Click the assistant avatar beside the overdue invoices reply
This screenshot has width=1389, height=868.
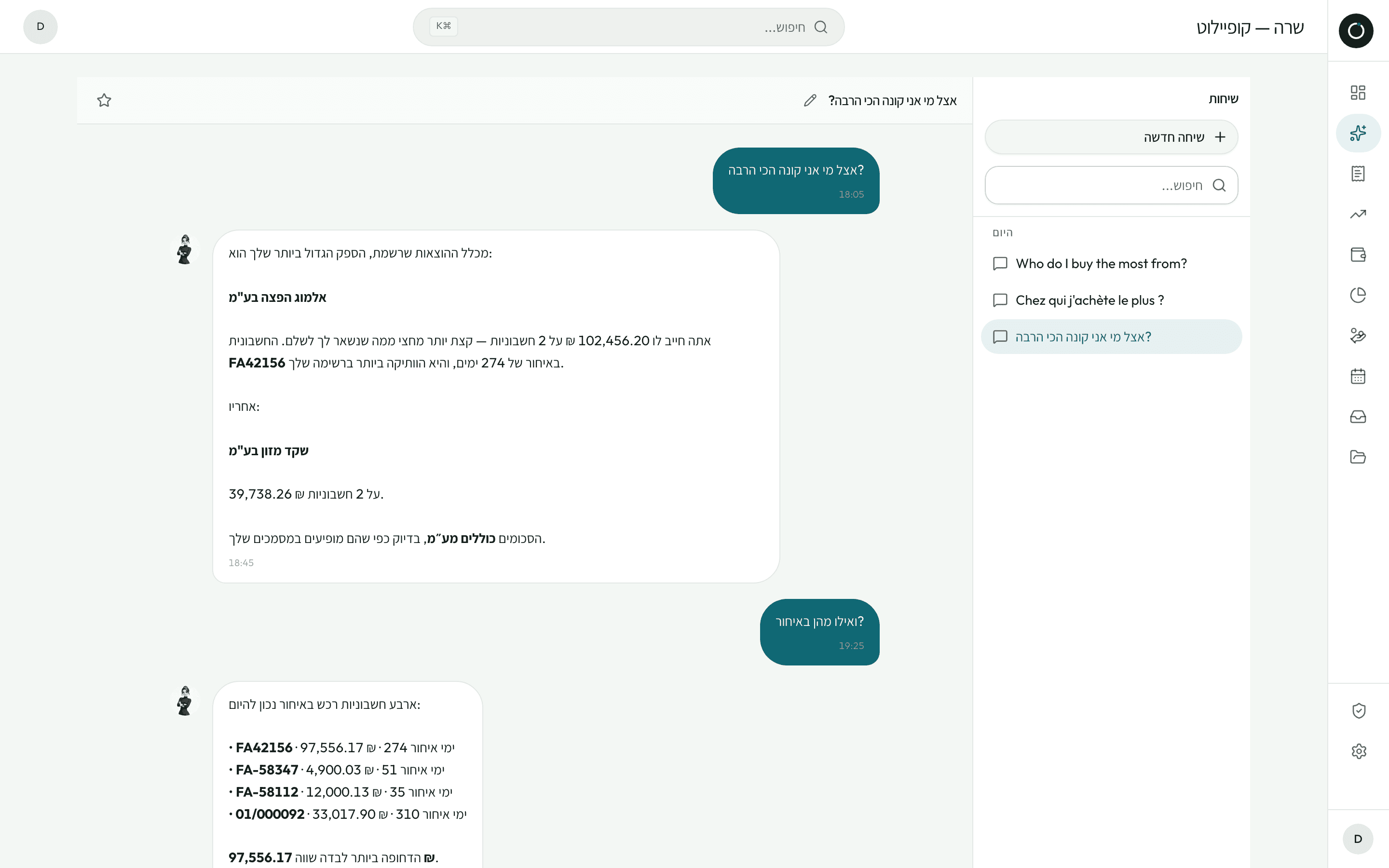coord(185,700)
